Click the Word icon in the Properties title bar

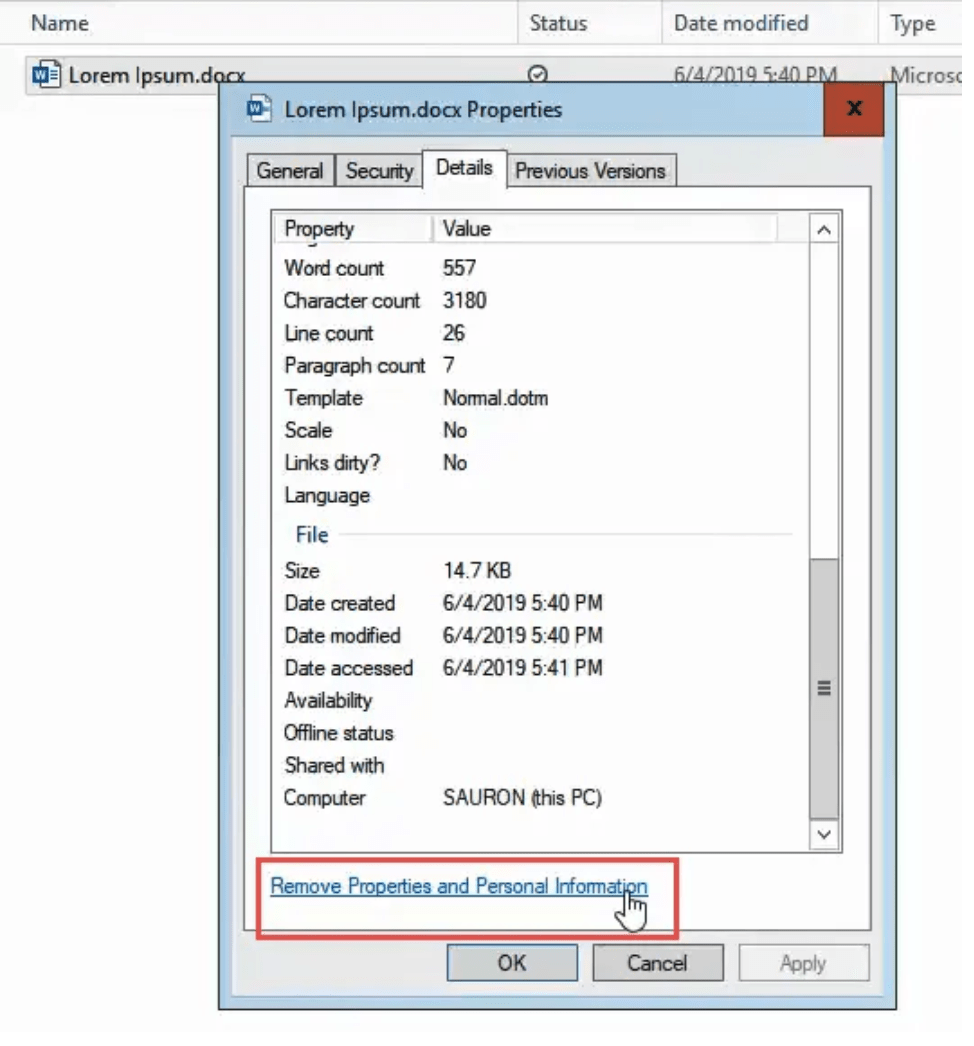click(259, 109)
